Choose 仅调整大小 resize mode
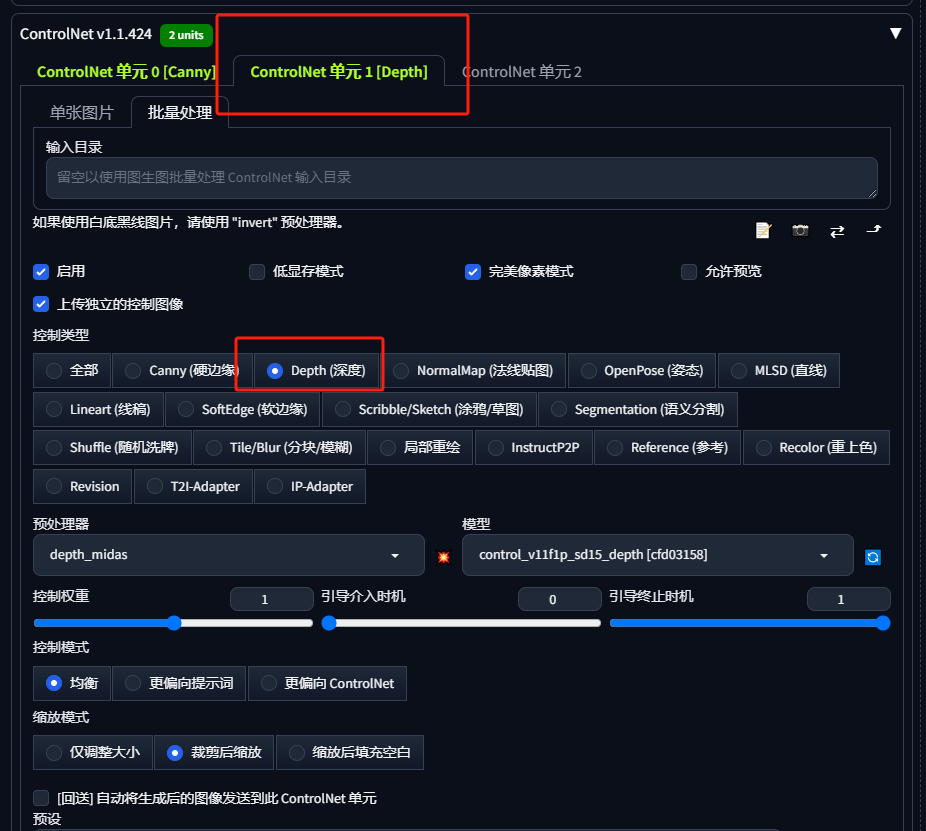 coord(93,752)
